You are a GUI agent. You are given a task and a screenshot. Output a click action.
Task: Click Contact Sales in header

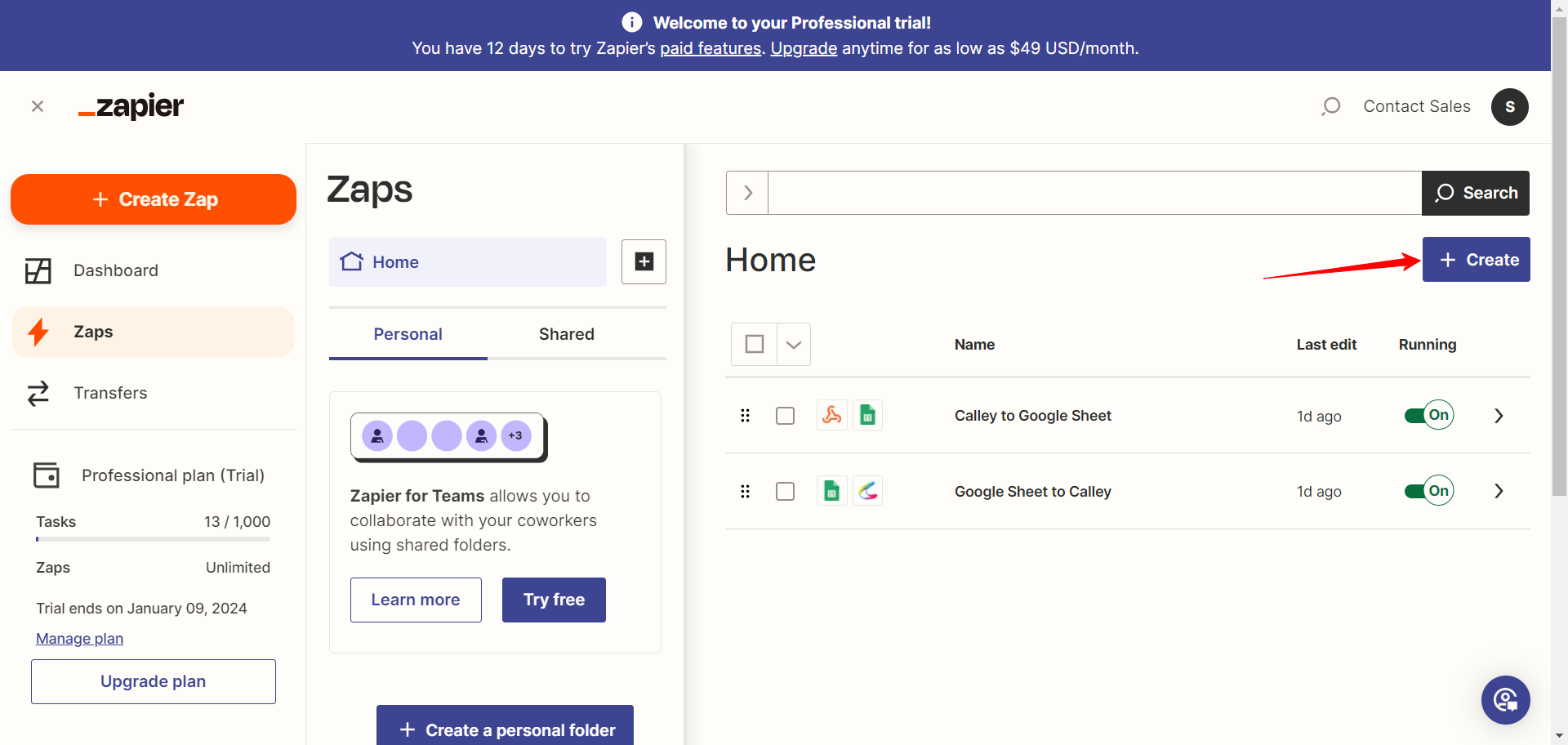click(1417, 106)
